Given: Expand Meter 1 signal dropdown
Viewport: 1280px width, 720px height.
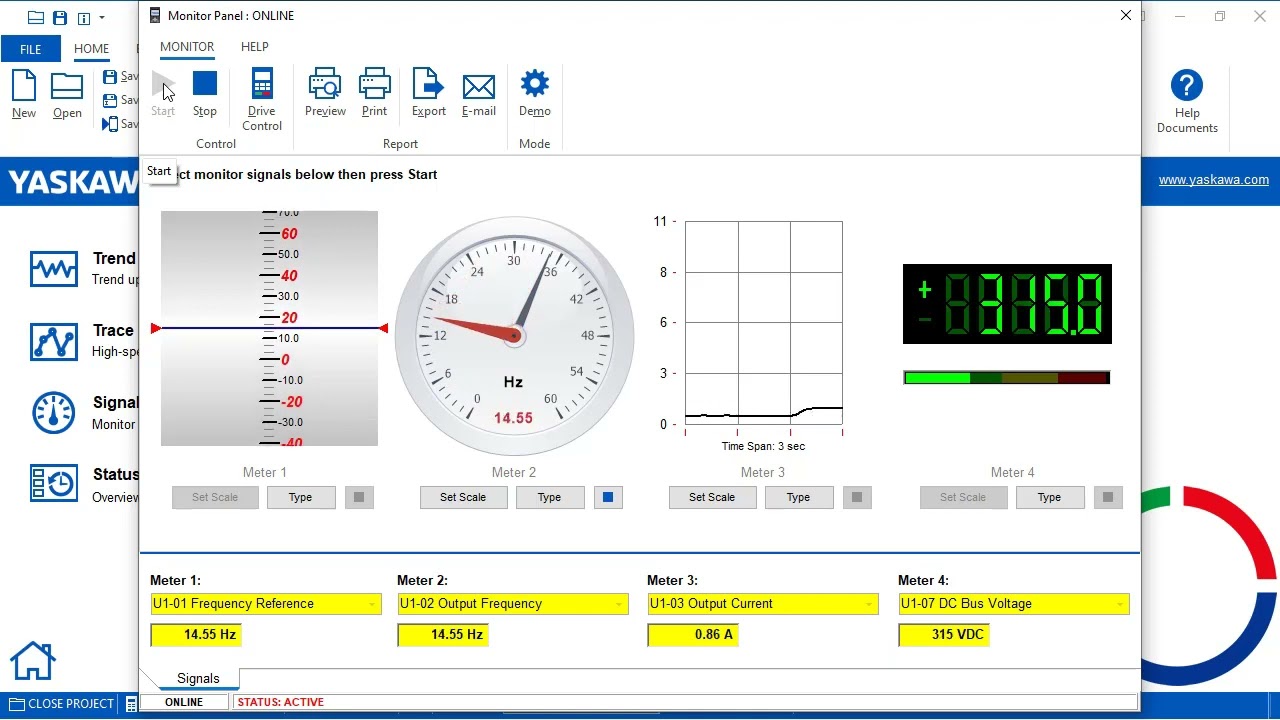Looking at the screenshot, I should coord(372,604).
